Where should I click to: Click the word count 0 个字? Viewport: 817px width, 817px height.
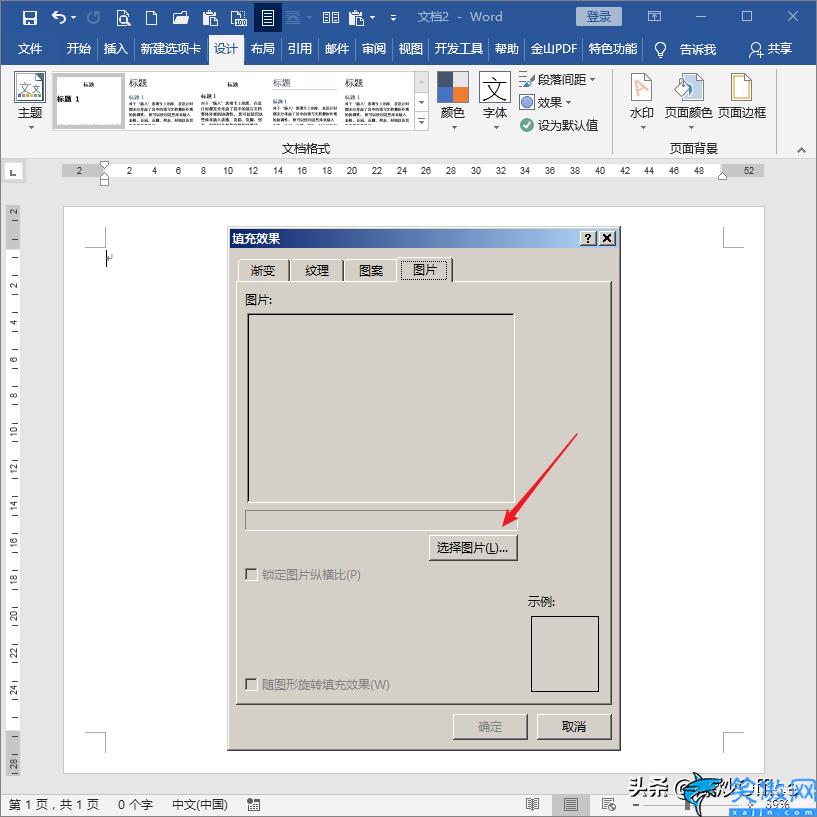tap(135, 804)
